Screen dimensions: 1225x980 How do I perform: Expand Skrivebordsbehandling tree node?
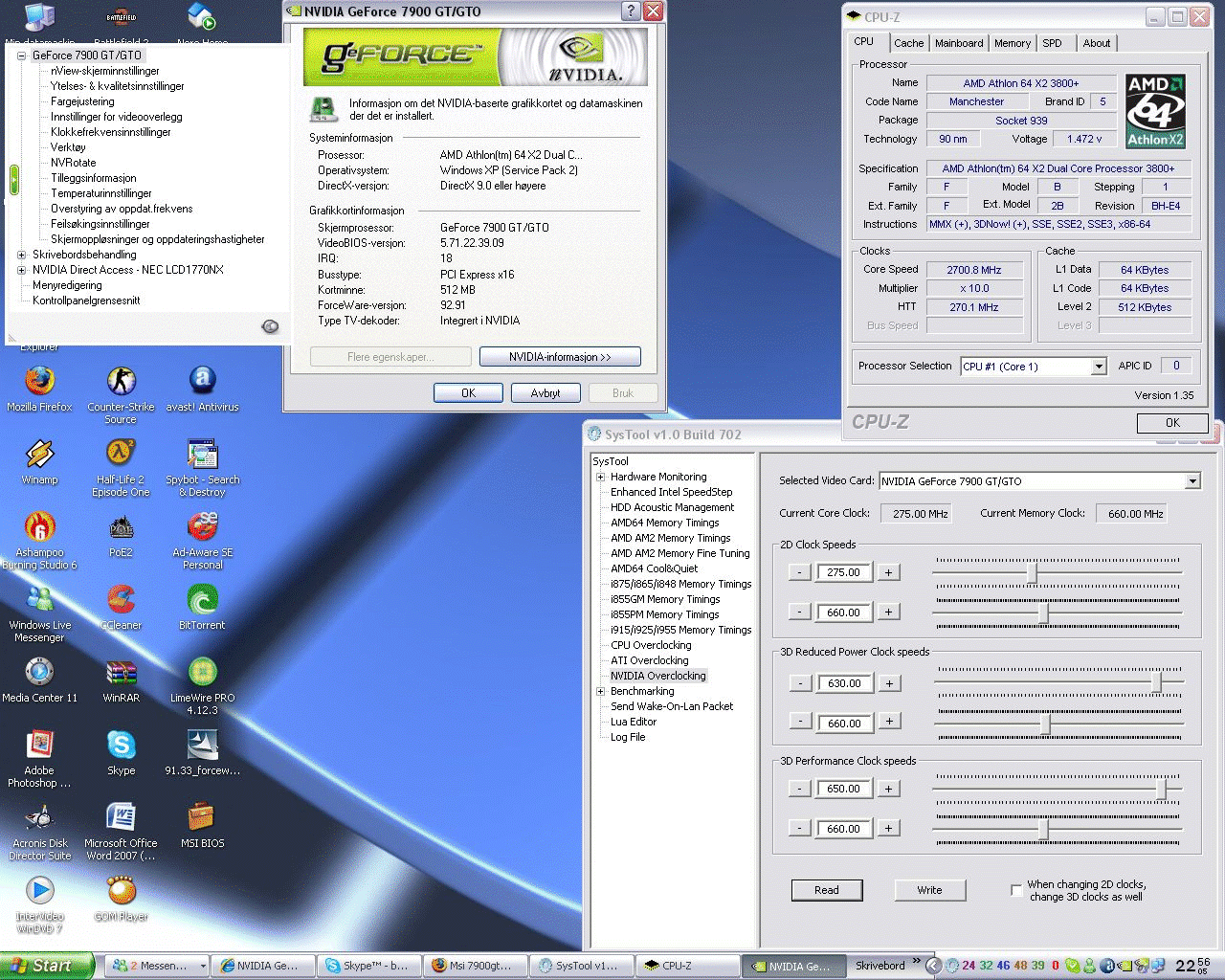click(x=21, y=255)
